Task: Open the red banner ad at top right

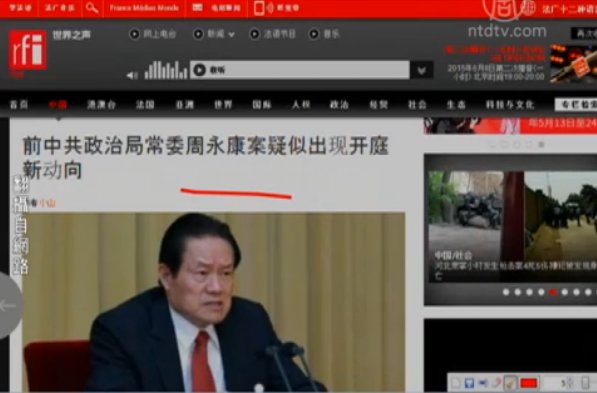Action: (510, 126)
